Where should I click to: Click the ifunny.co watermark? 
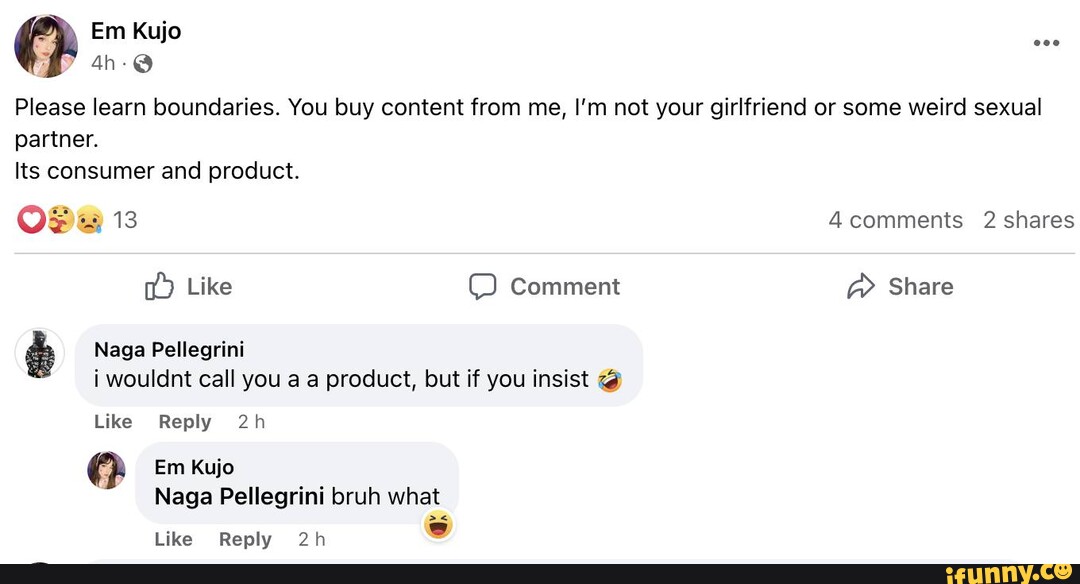click(x=1010, y=572)
